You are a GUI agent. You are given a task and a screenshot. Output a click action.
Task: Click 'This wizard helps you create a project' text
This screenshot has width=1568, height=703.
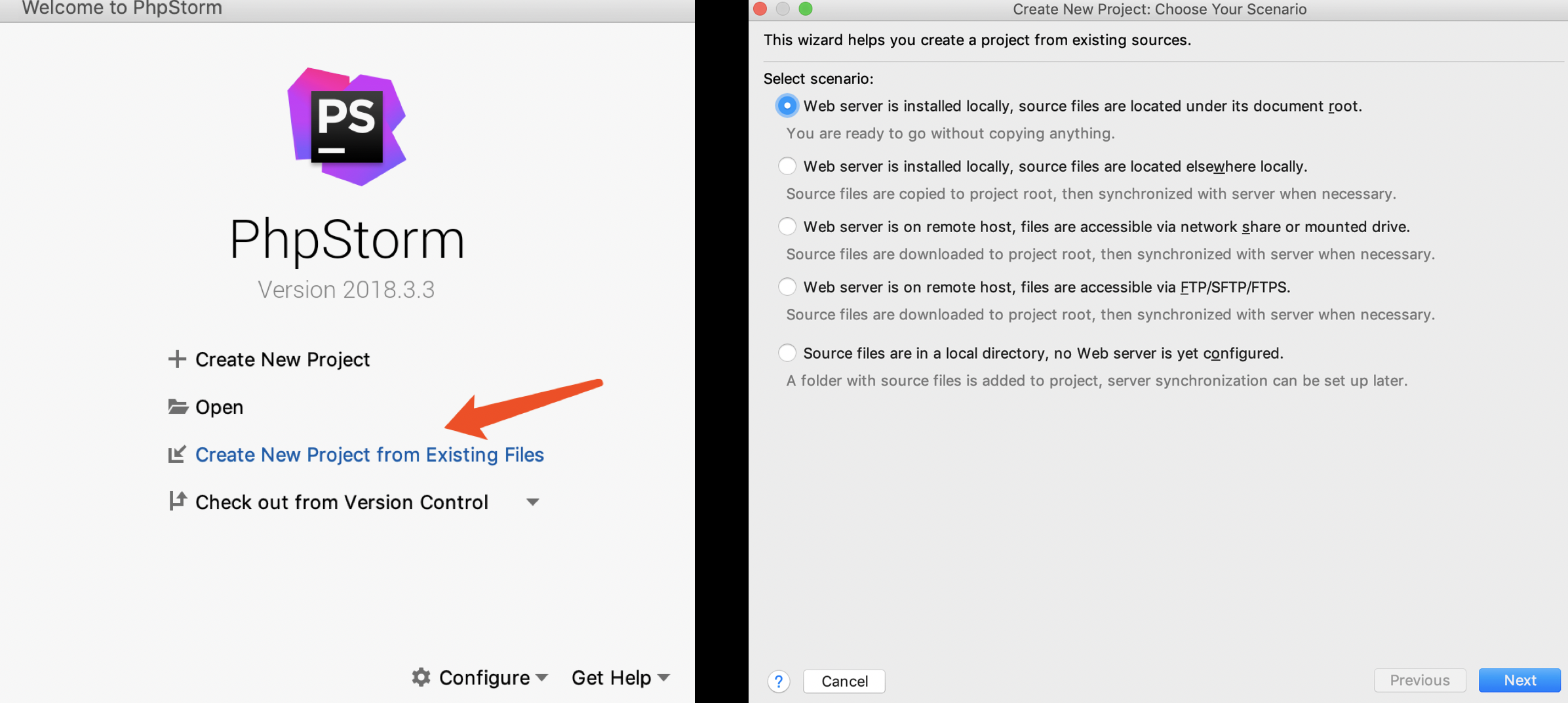click(x=977, y=40)
